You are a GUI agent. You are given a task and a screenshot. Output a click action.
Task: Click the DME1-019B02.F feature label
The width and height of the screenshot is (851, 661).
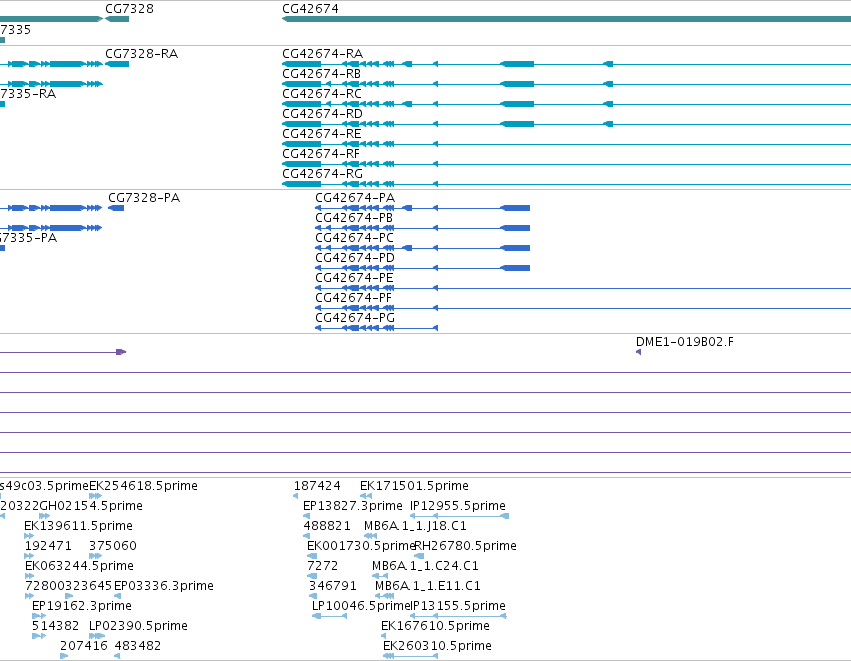pos(684,342)
